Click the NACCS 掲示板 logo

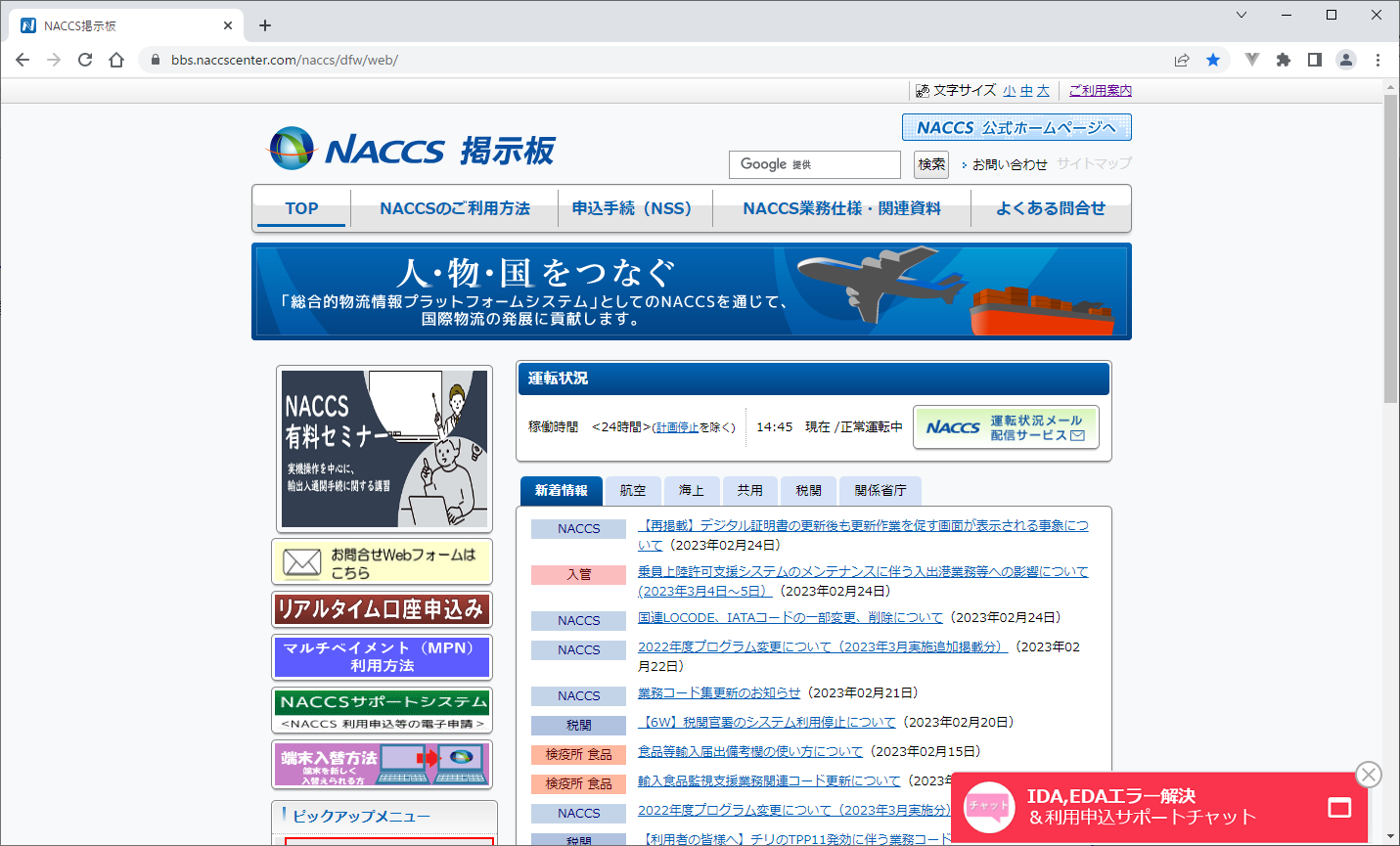tap(411, 150)
